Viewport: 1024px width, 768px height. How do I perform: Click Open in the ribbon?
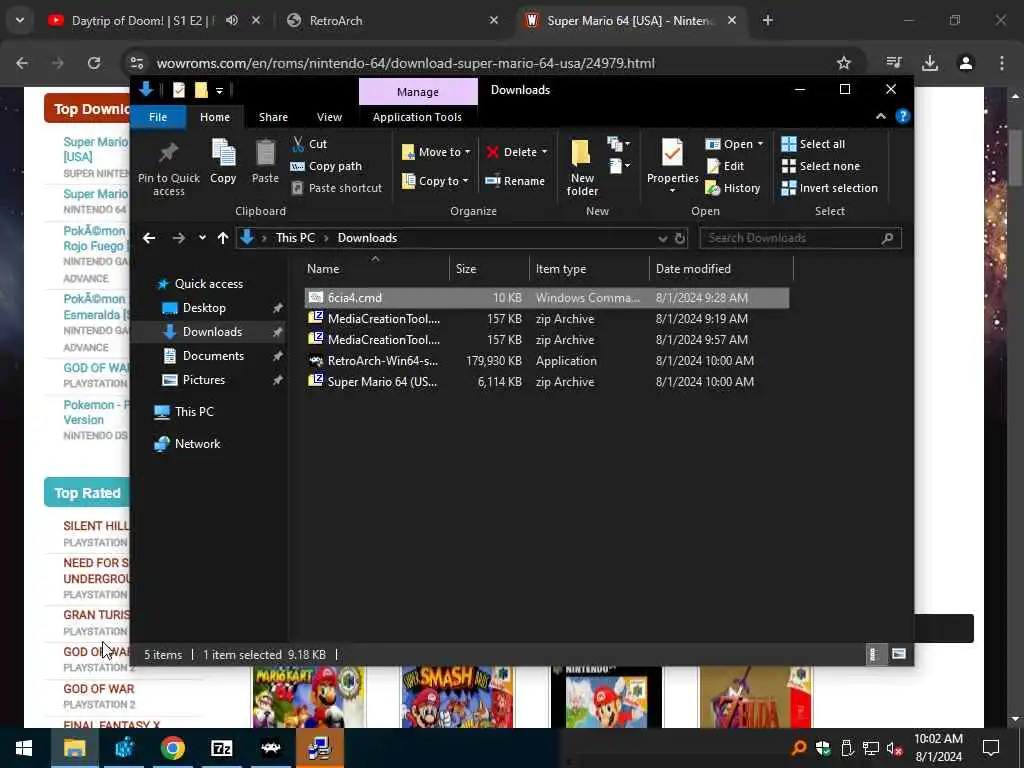point(734,144)
